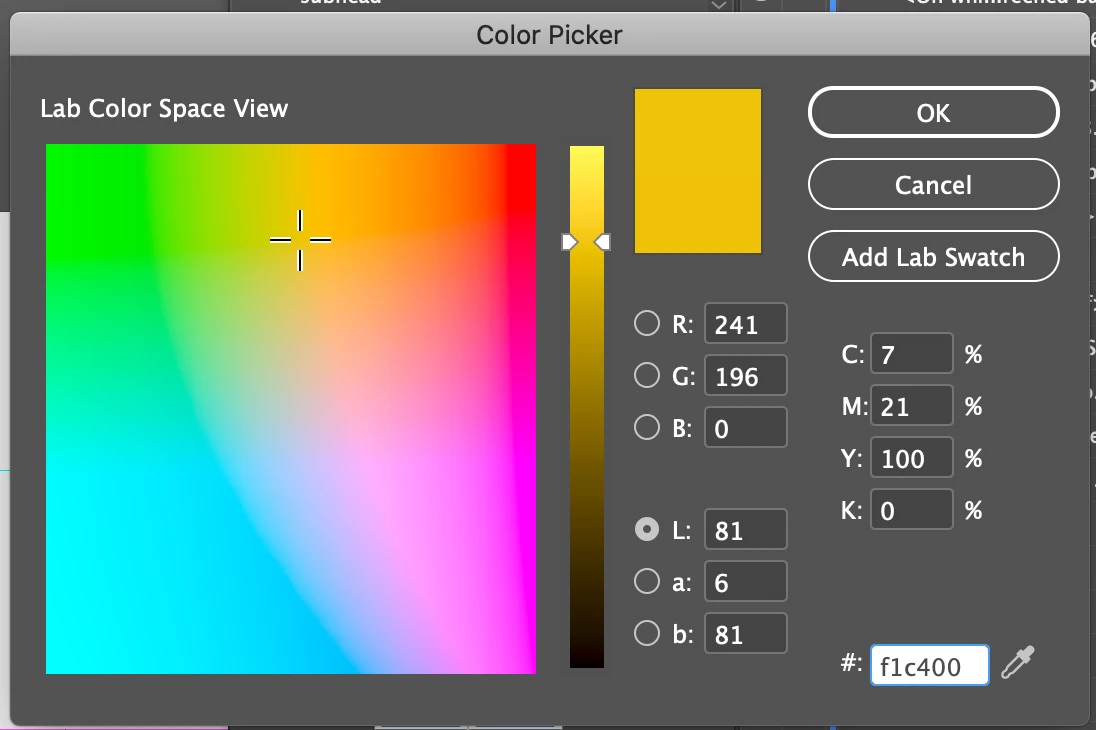1096x730 pixels.
Task: Click Add Lab Swatch button
Action: pyautogui.click(x=933, y=257)
